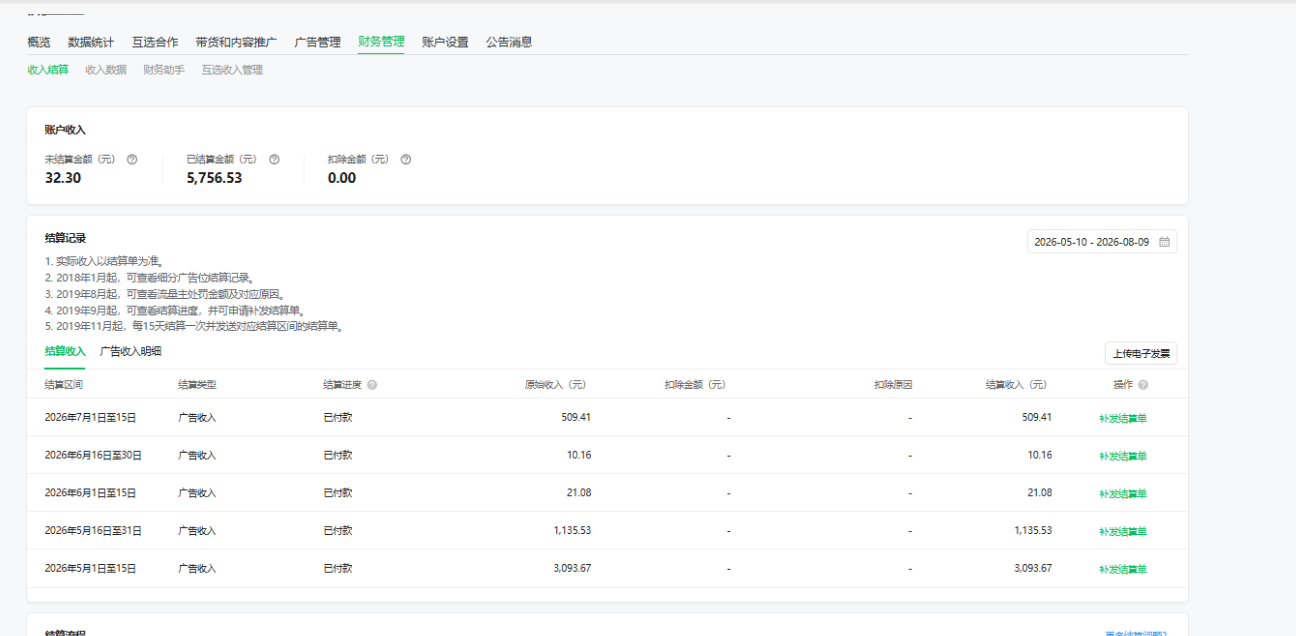
Task: Click 结算记录 section heading
Action: pos(65,238)
